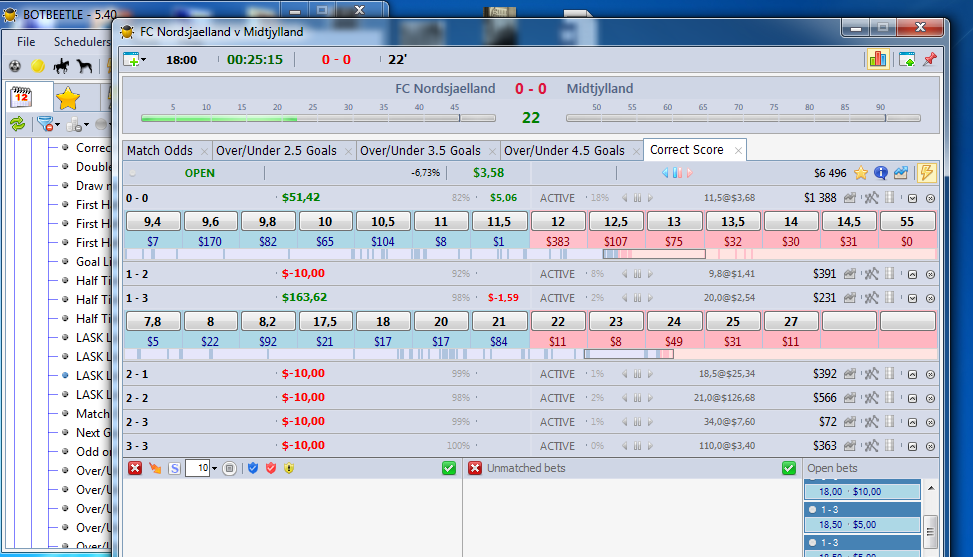Open the filter dropdown in BOTBEETLE window
Image resolution: width=973 pixels, height=557 pixels.
pos(57,125)
